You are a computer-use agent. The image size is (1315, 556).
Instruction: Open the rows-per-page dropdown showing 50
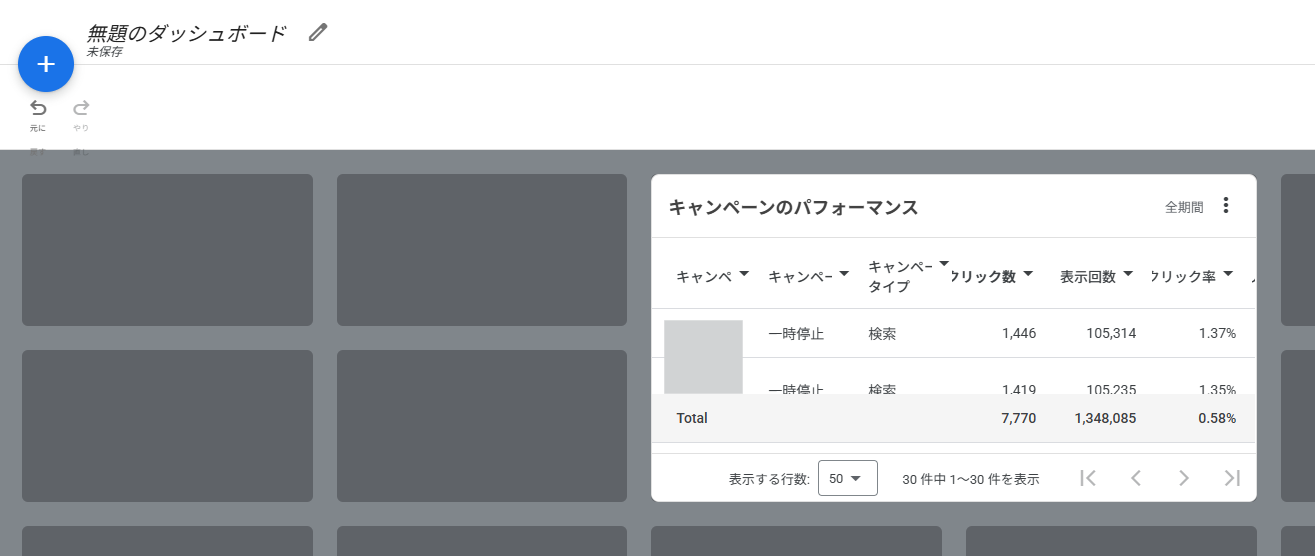(x=847, y=478)
